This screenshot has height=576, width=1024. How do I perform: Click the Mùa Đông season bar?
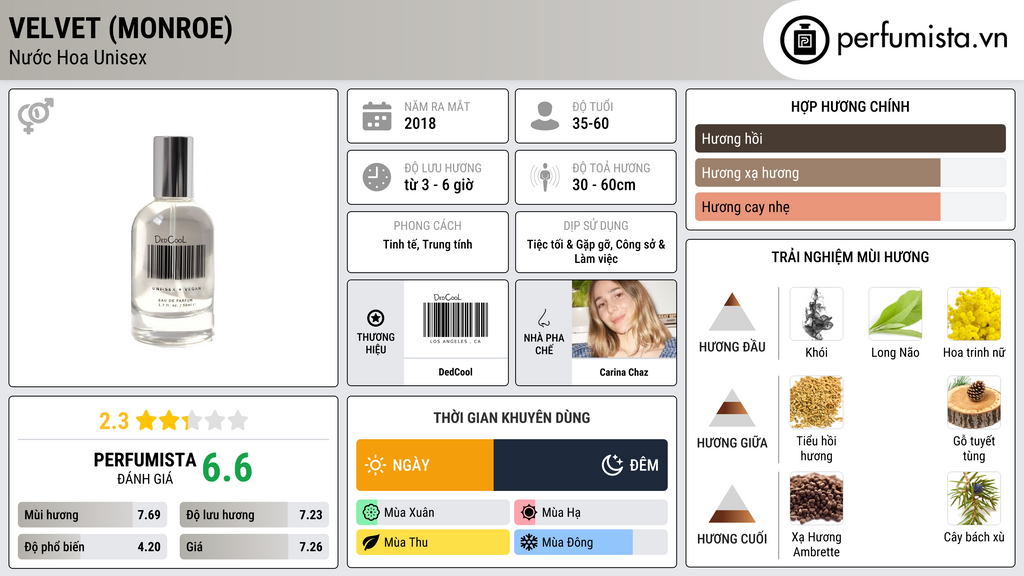pos(591,542)
